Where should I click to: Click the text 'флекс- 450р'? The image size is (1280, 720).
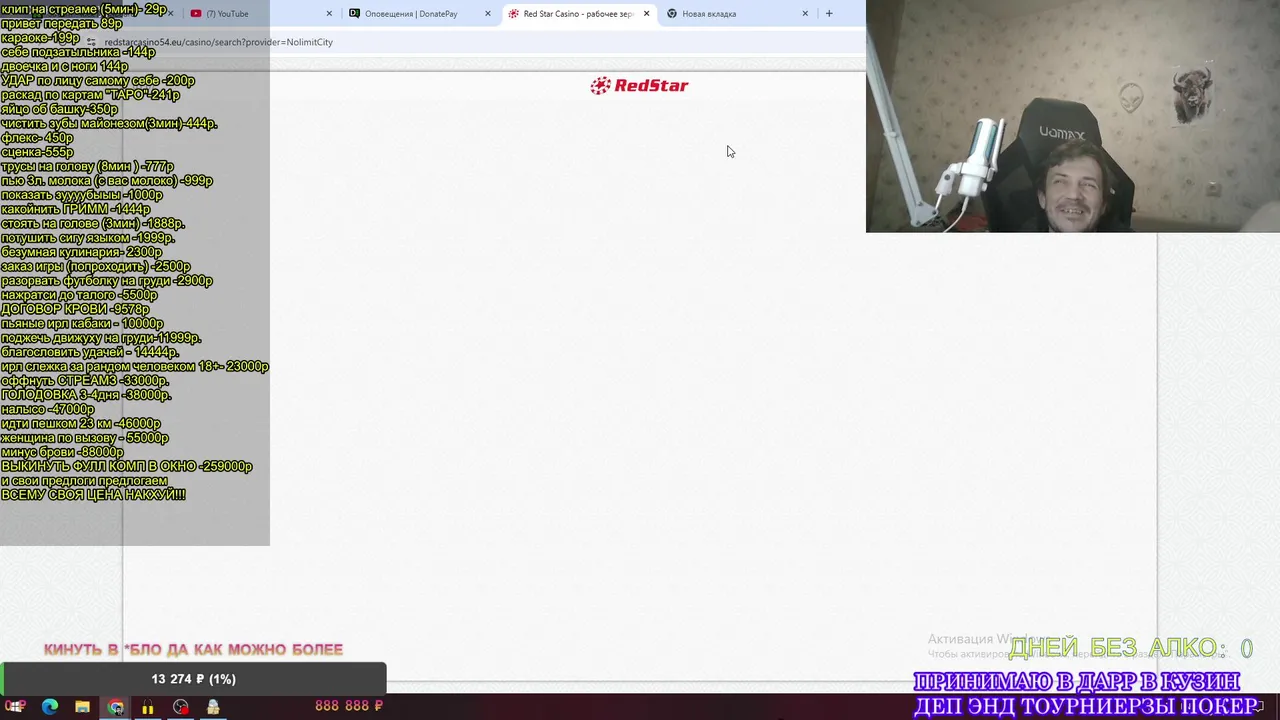[37, 138]
